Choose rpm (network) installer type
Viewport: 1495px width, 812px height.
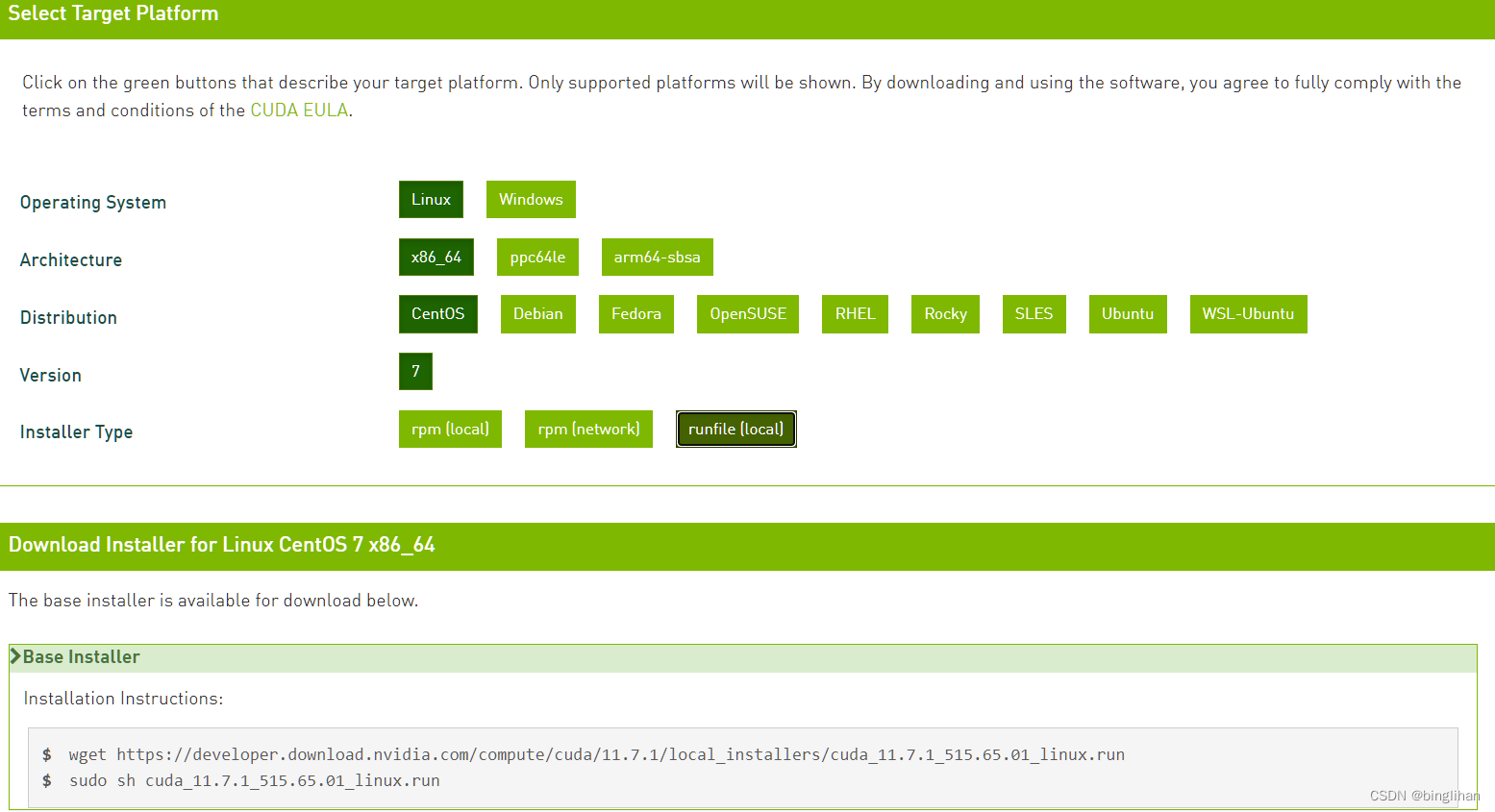coord(588,429)
